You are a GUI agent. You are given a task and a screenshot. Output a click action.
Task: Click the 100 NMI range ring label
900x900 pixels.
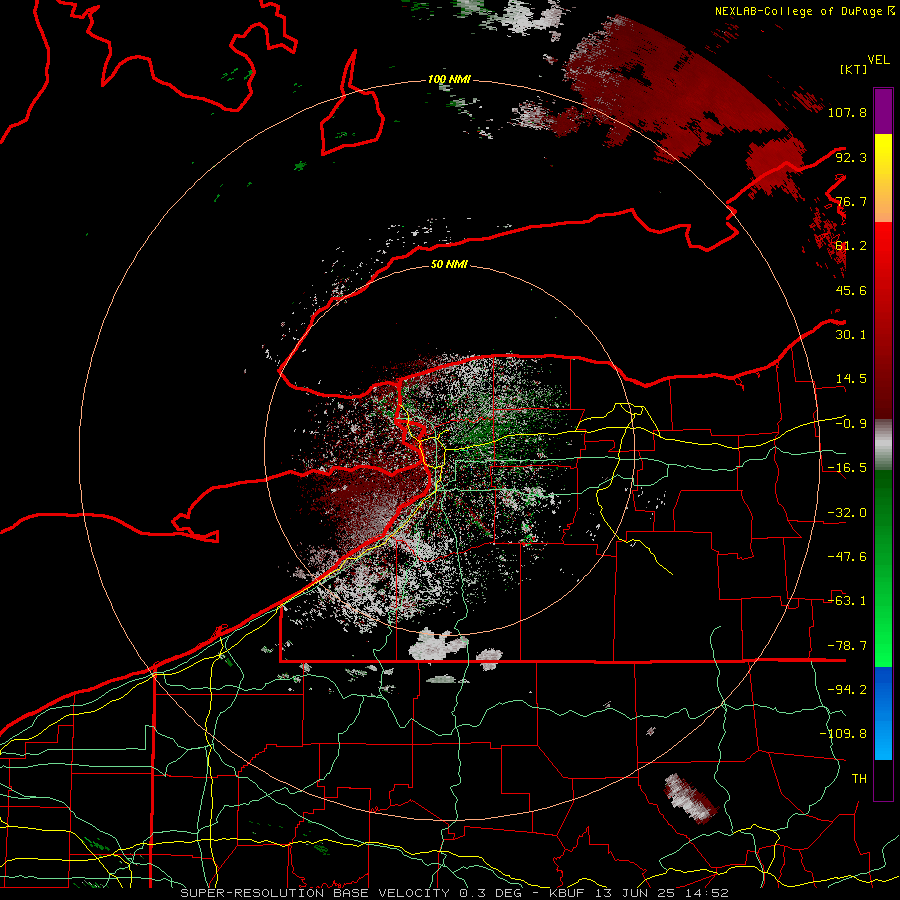449,79
